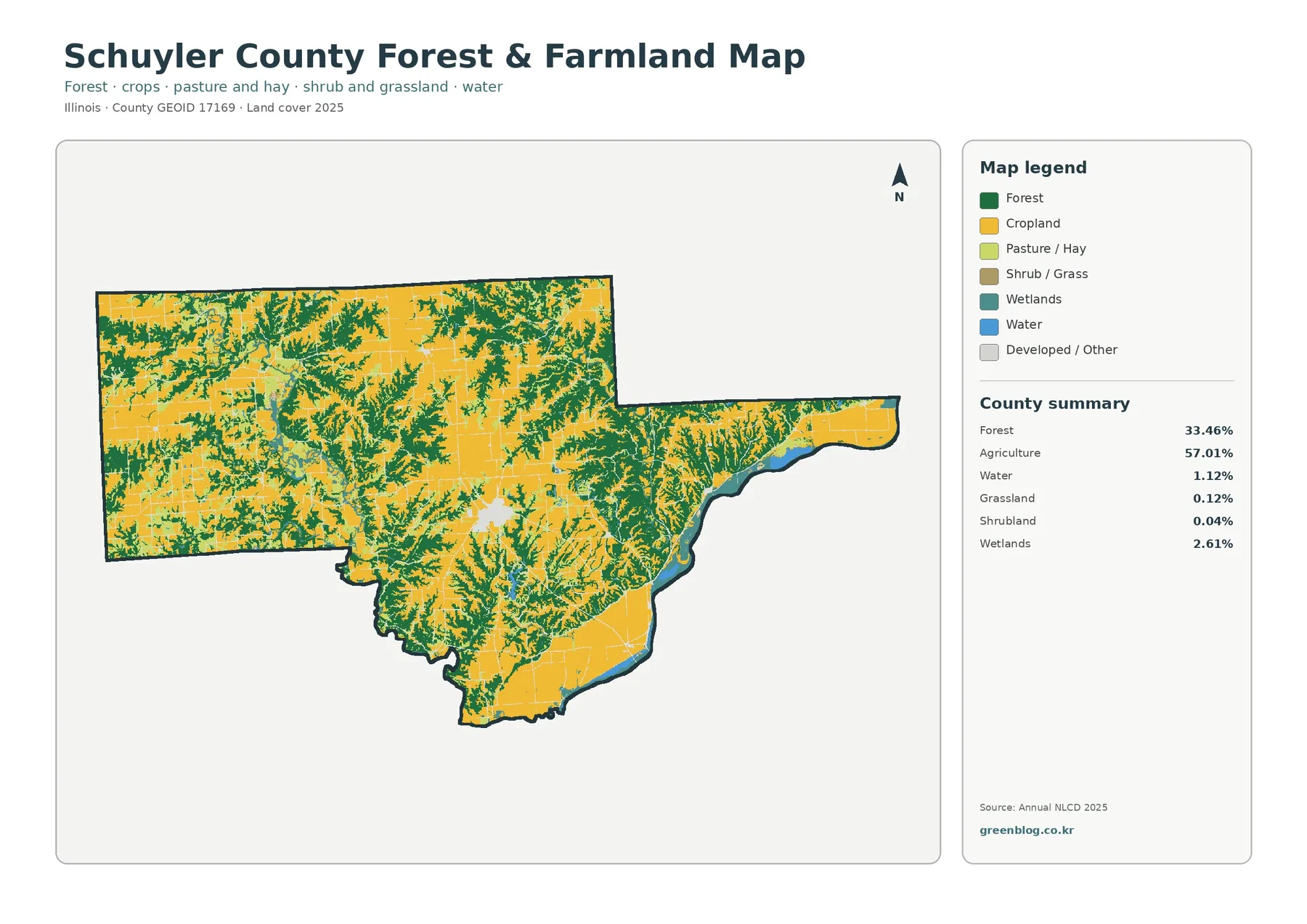Click the 'Cropland' legend label
This screenshot has height=924, width=1307.
[x=1033, y=224]
